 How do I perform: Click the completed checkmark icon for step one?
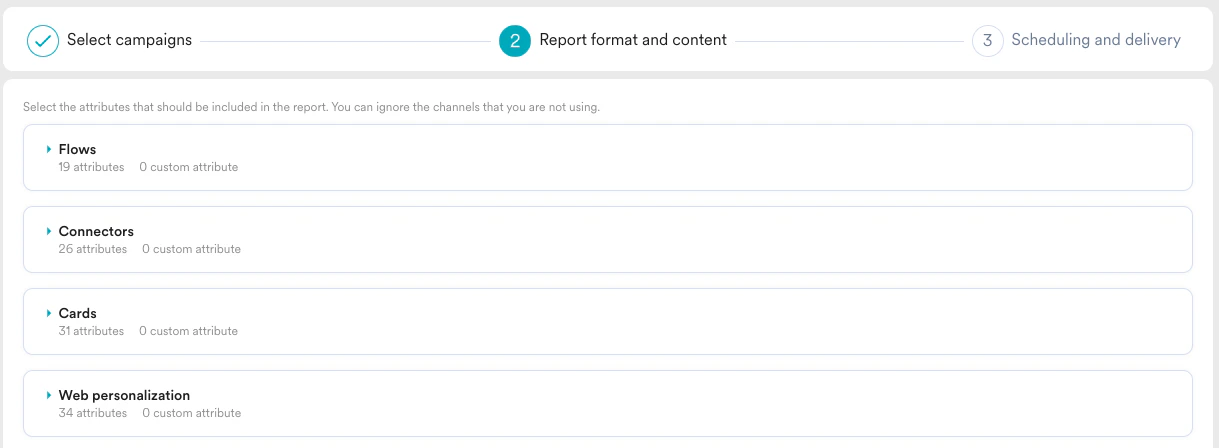[x=43, y=41]
